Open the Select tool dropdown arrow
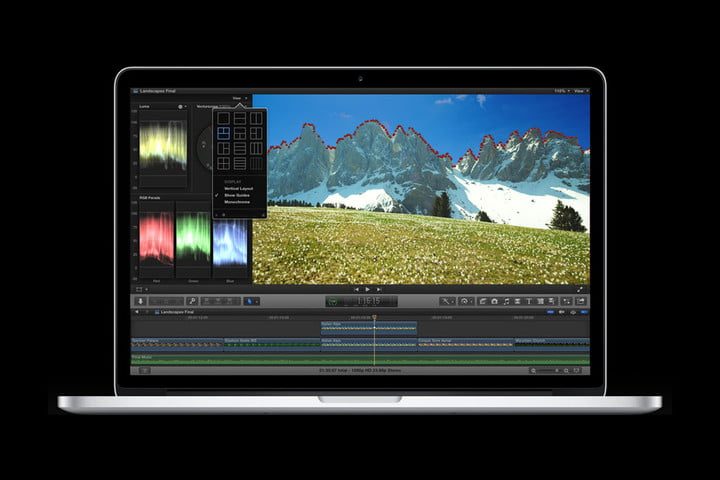The image size is (720, 480). tap(257, 301)
